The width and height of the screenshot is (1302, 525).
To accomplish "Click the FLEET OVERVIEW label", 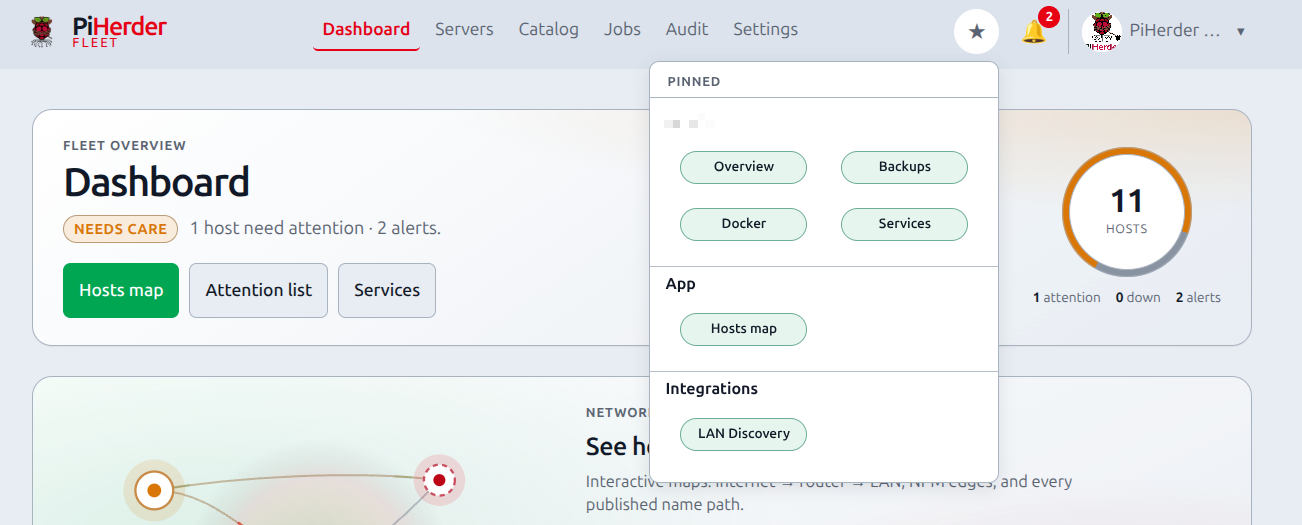I will (x=125, y=146).
